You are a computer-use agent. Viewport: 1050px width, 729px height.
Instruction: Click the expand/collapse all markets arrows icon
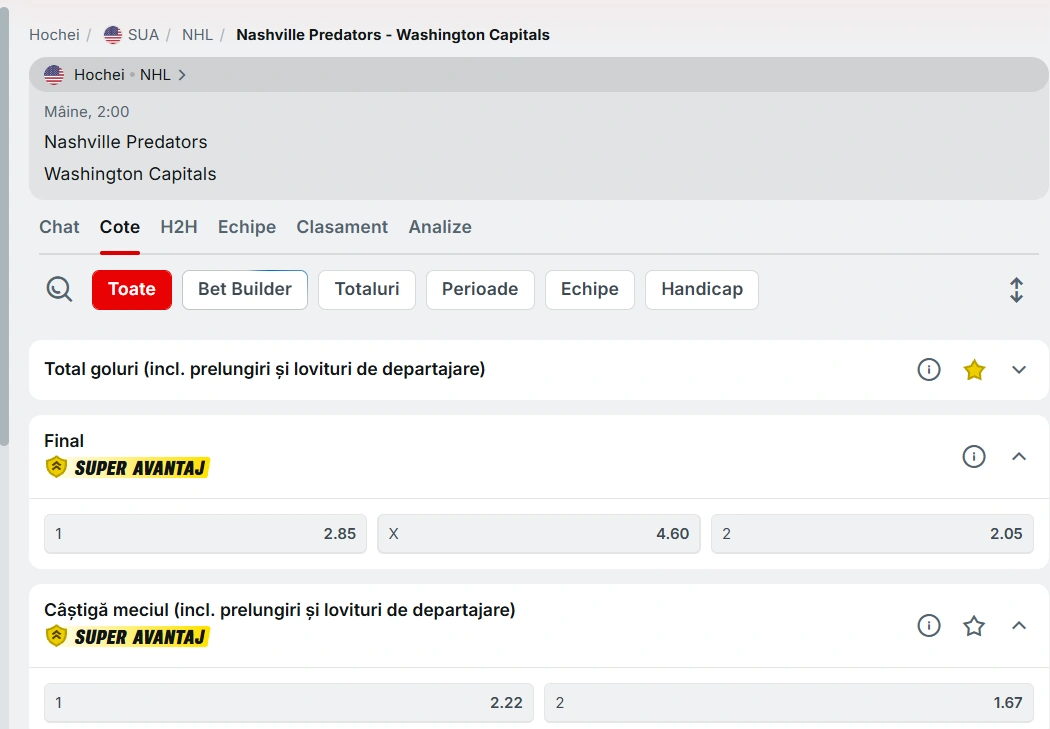pyautogui.click(x=1016, y=290)
